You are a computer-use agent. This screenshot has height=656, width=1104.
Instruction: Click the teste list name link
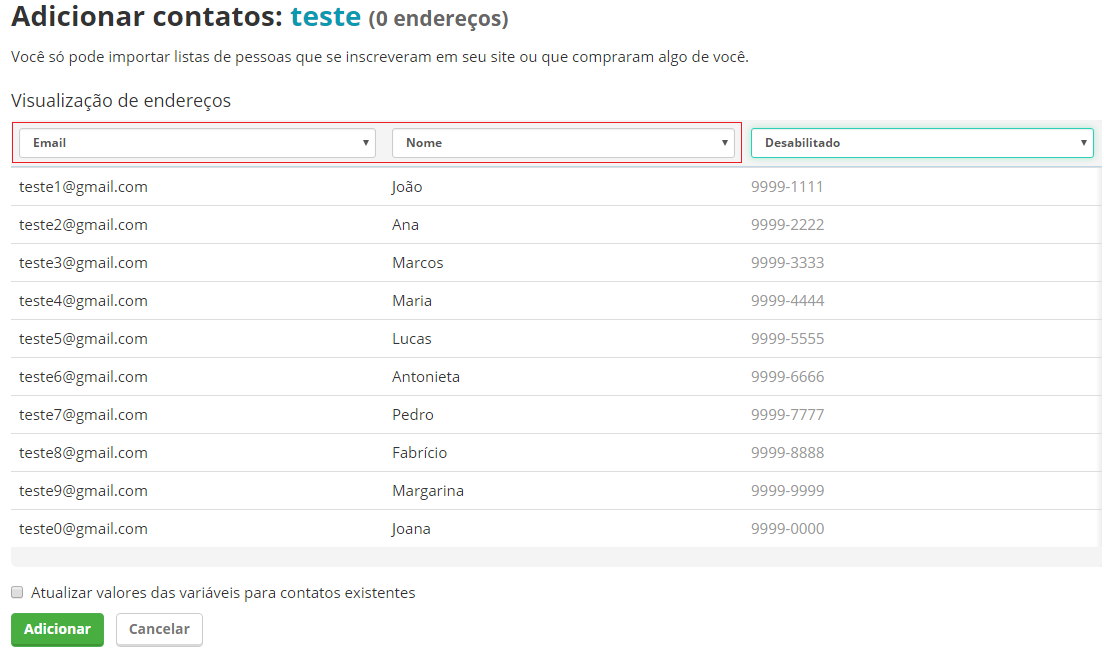(x=326, y=17)
